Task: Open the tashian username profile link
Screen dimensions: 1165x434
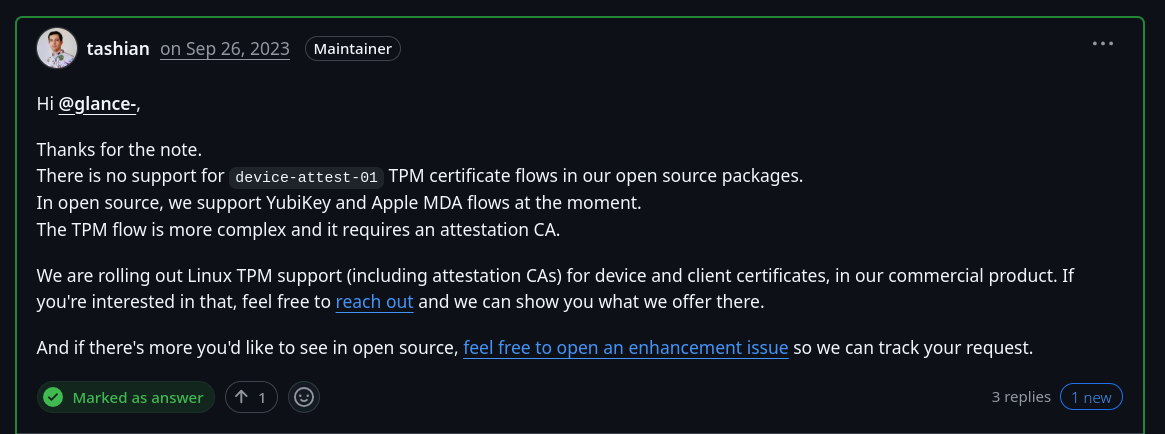Action: pyautogui.click(x=118, y=48)
